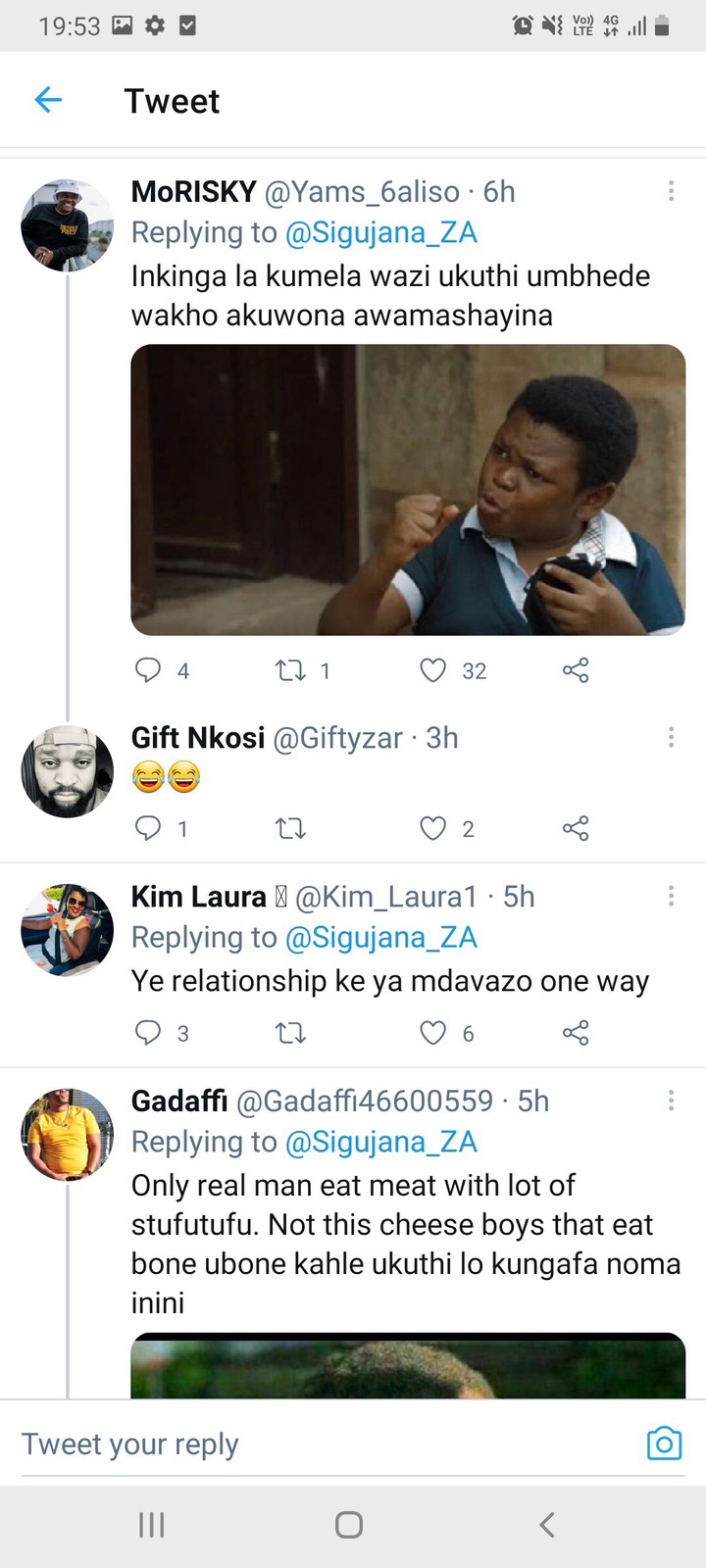Tap the Tweet your reply field
The image size is (706, 1568).
click(x=324, y=1445)
